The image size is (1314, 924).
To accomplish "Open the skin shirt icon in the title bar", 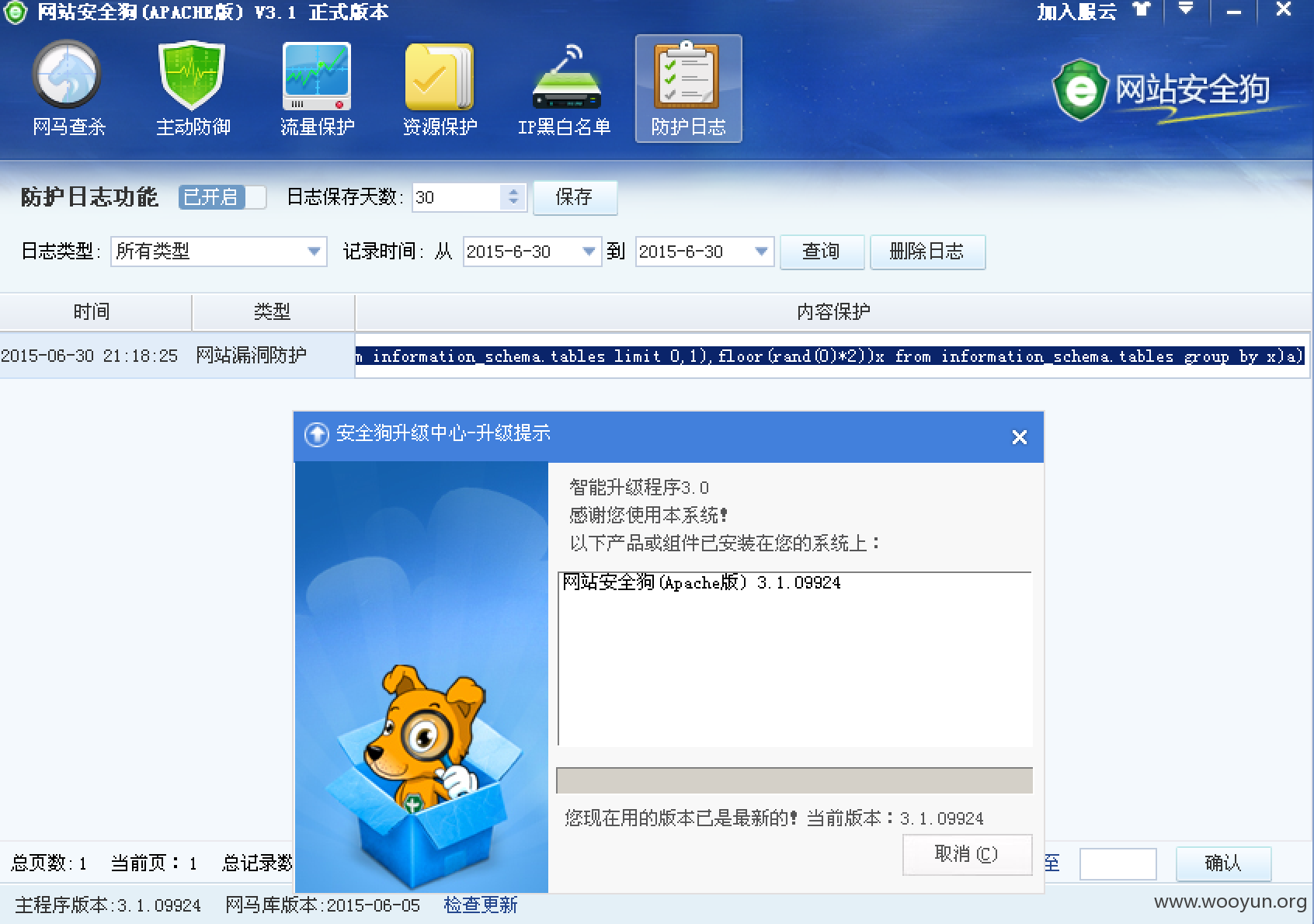I will point(1142,10).
